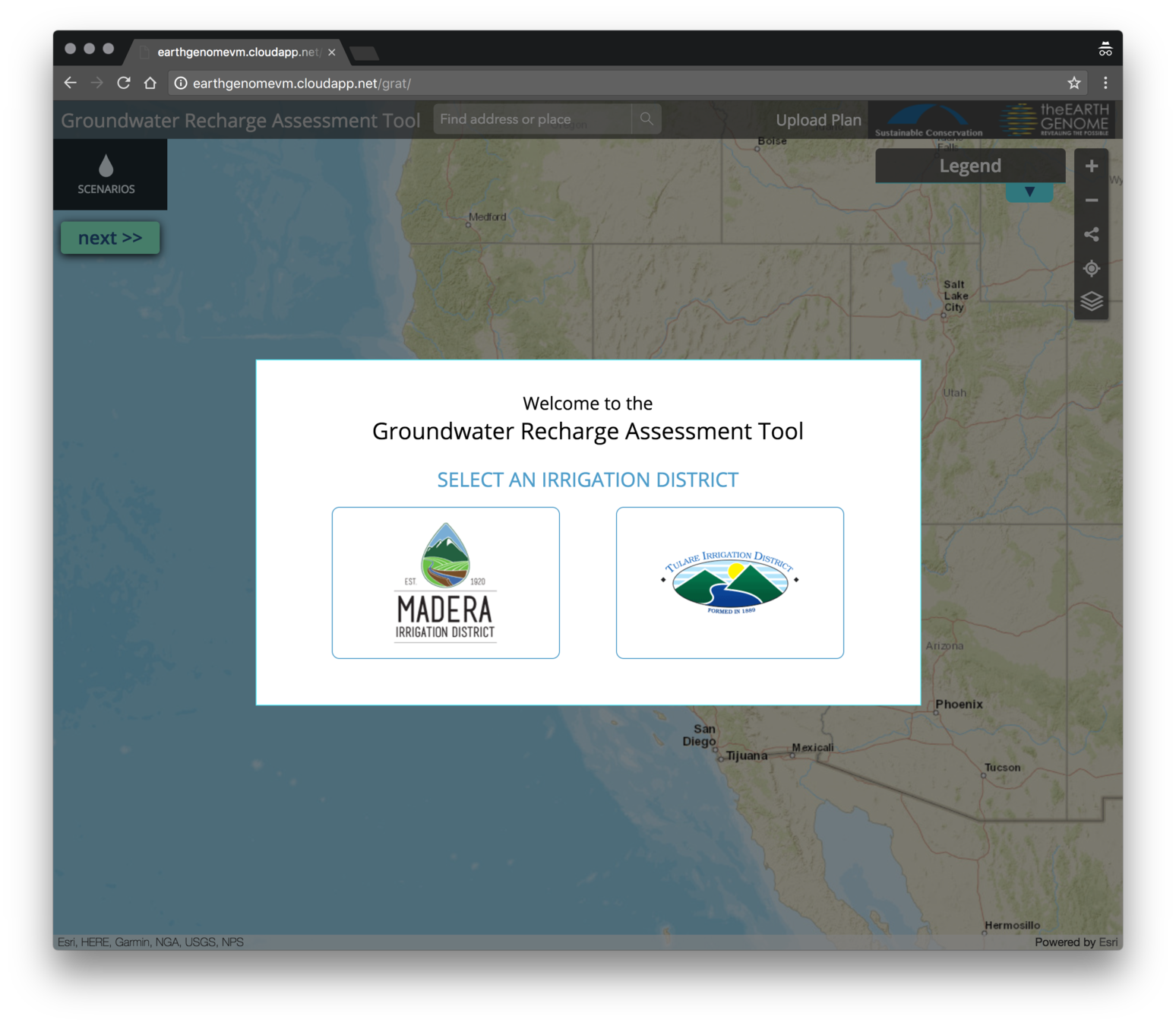Click the Phoenix label on the map
Screen dimensions: 1176x1026
(959, 704)
